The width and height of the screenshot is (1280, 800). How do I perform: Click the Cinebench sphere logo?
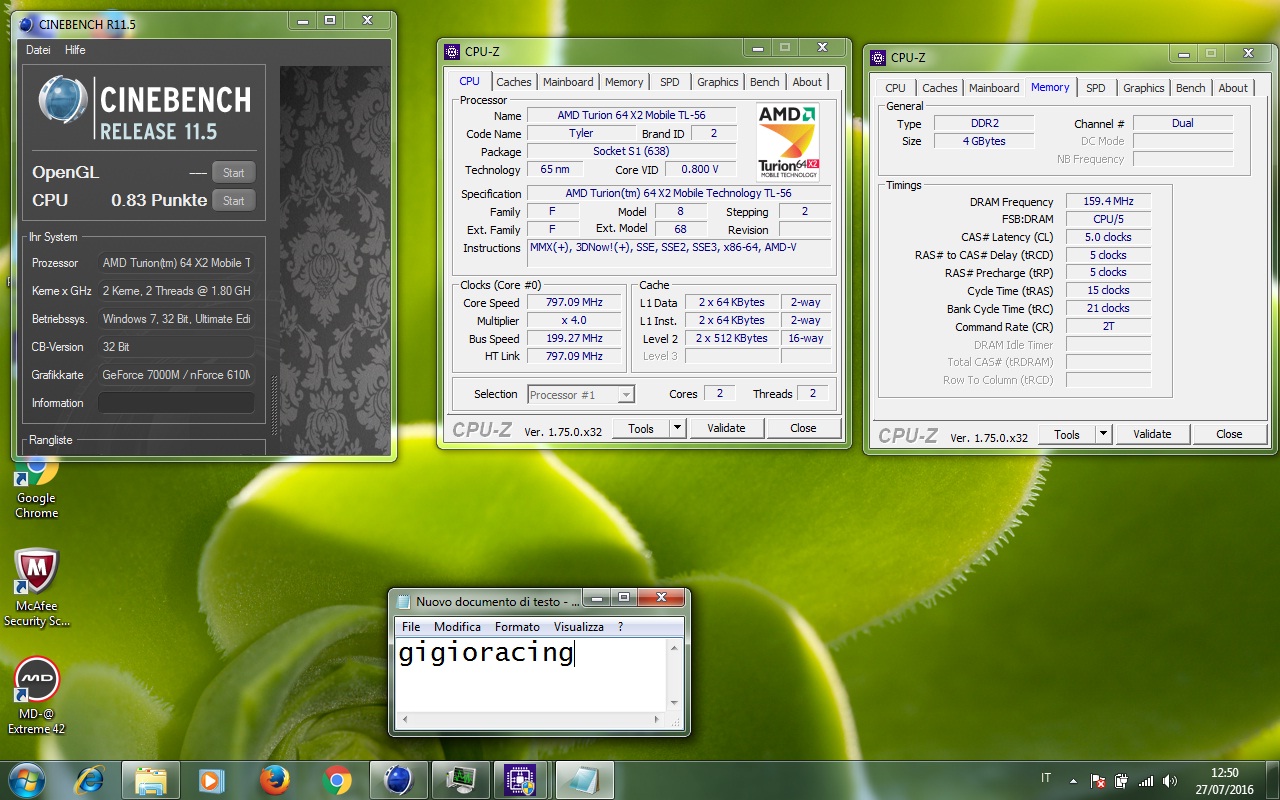coord(65,101)
